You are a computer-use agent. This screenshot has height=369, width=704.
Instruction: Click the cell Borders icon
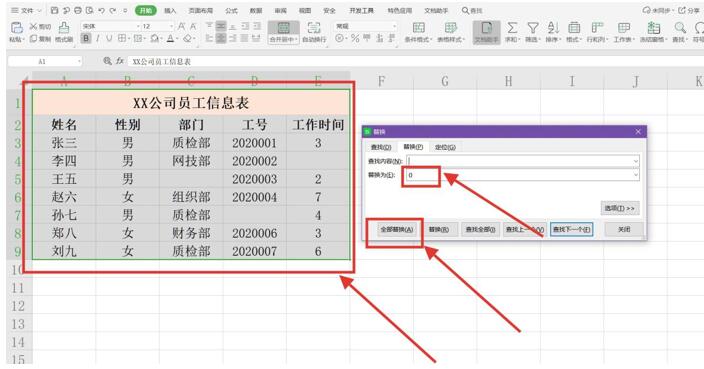122,39
